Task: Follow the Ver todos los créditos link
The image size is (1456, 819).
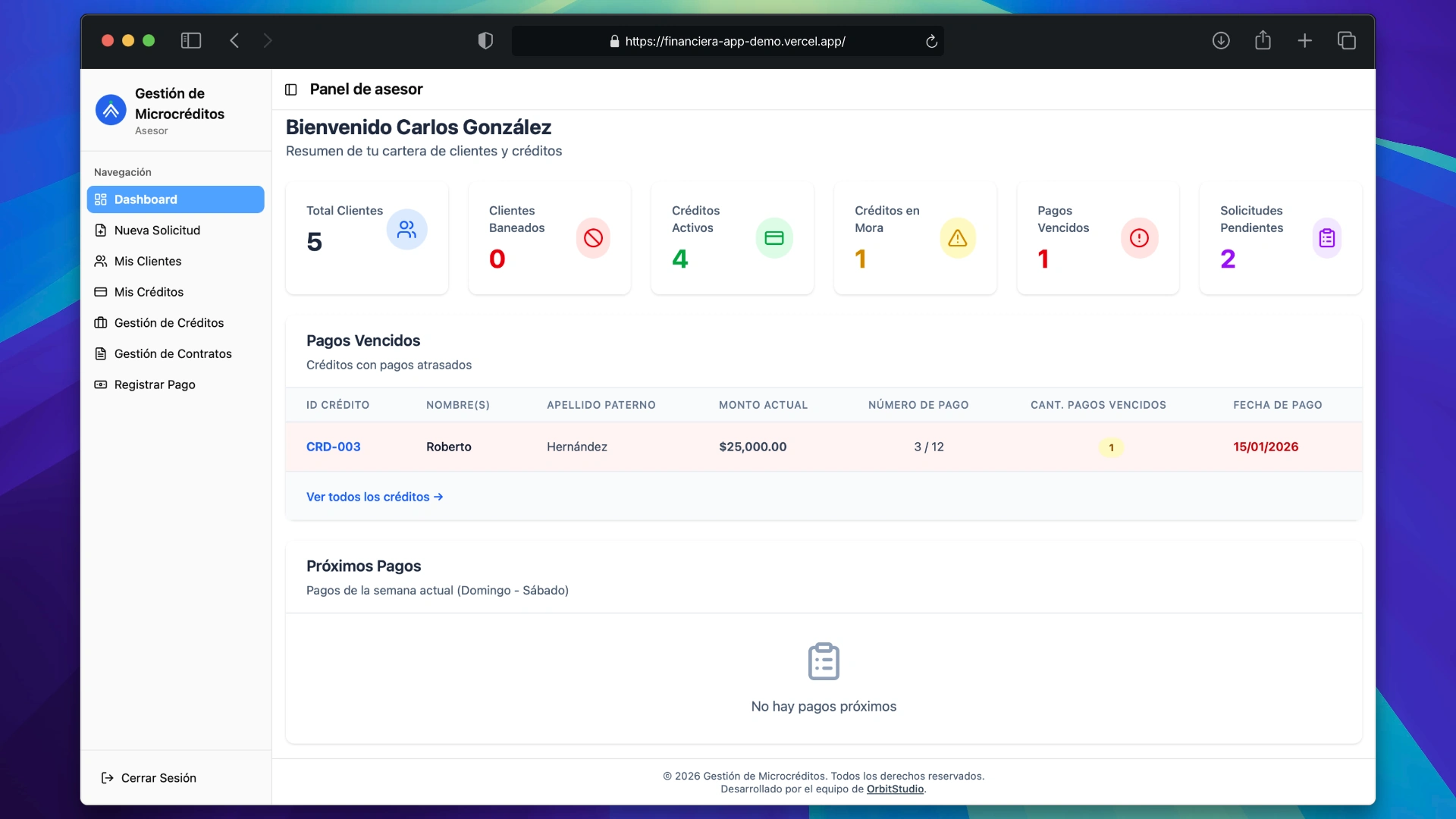Action: 374,497
